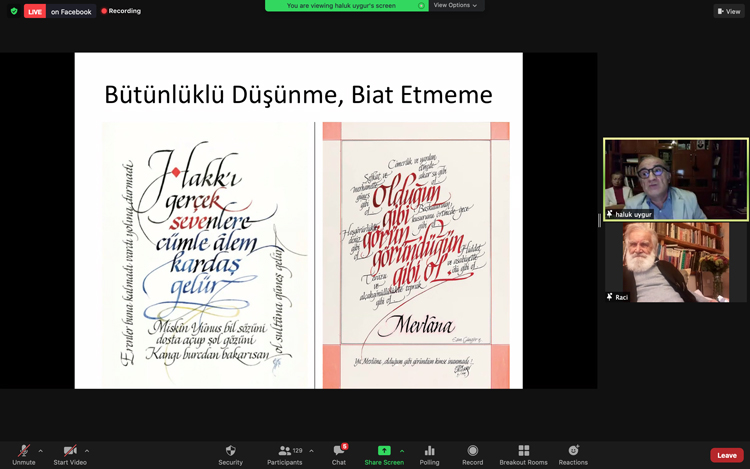Open Breakout Rooms
This screenshot has width=750, height=469.
click(x=523, y=455)
